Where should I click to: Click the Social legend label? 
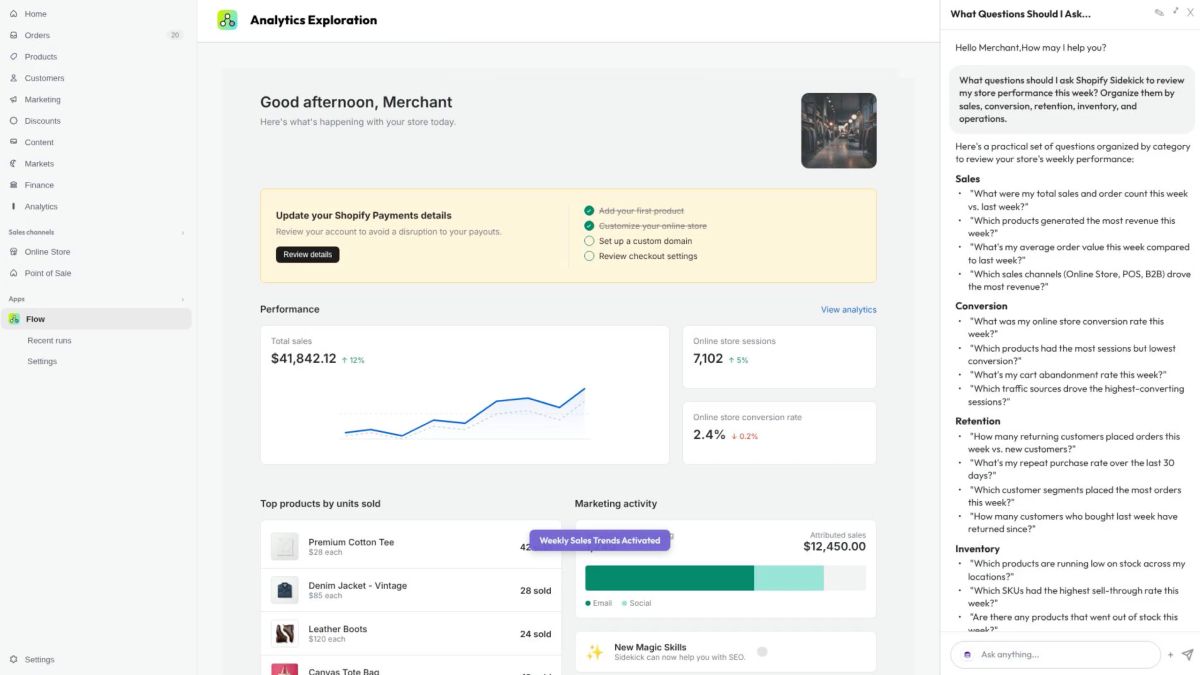[640, 603]
